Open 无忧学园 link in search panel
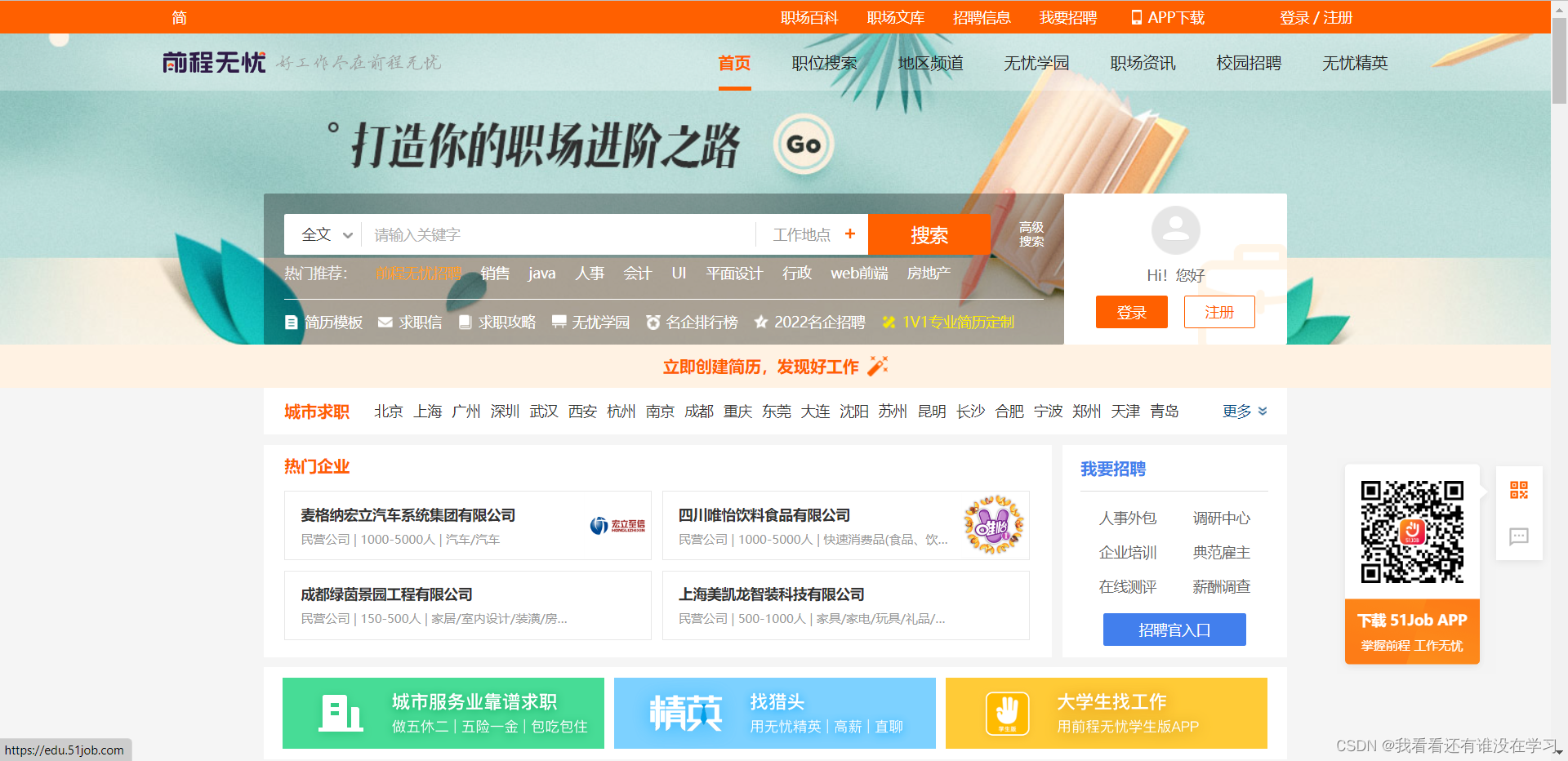The height and width of the screenshot is (761, 1568). click(590, 323)
